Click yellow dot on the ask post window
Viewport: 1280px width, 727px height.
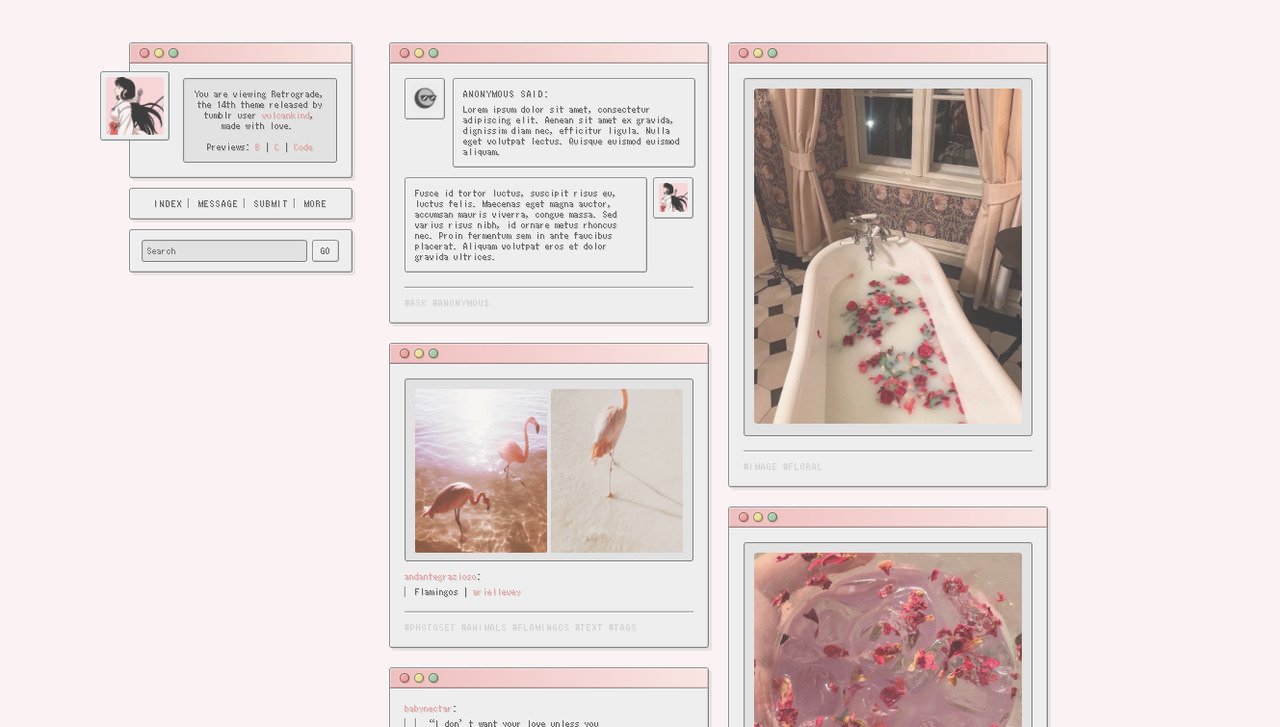[419, 53]
